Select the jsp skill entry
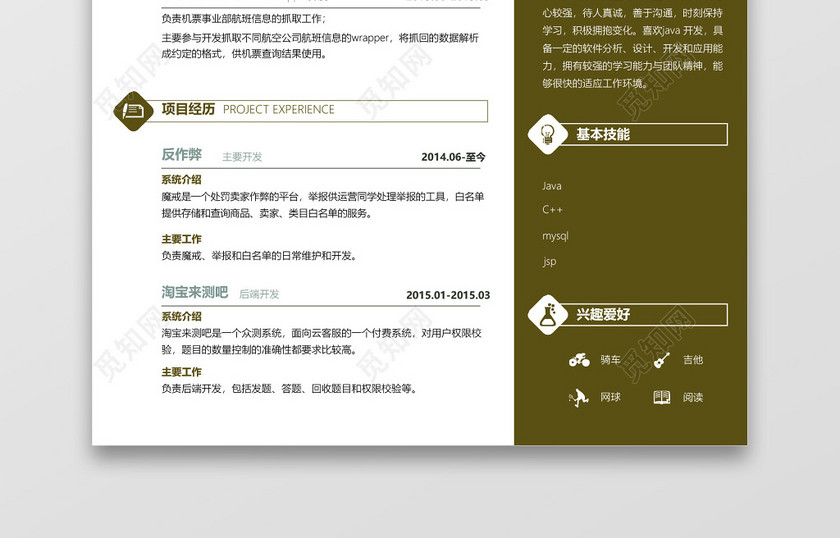This screenshot has height=538, width=840. pyautogui.click(x=549, y=261)
